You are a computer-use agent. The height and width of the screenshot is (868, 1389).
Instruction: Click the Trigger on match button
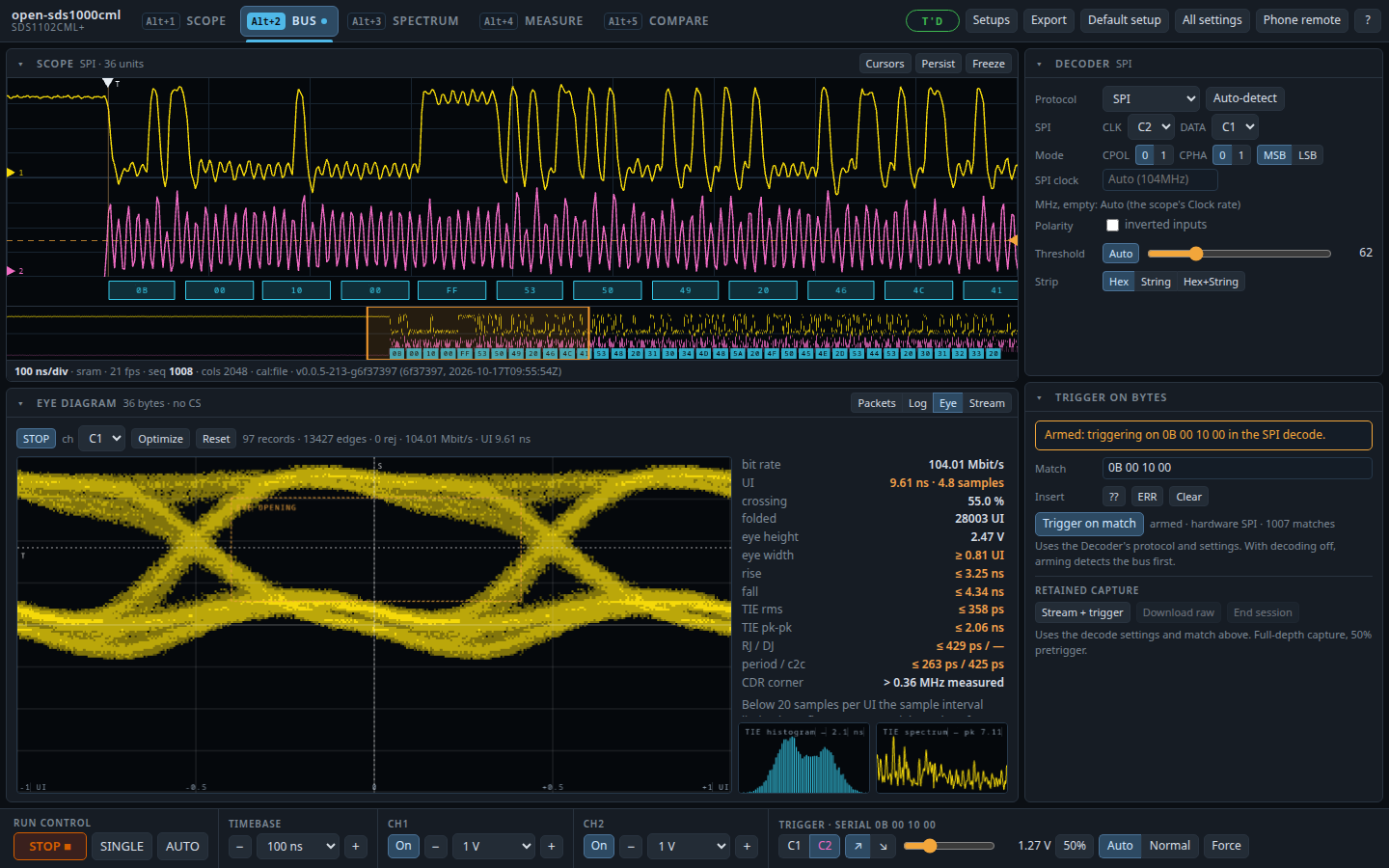coord(1089,524)
